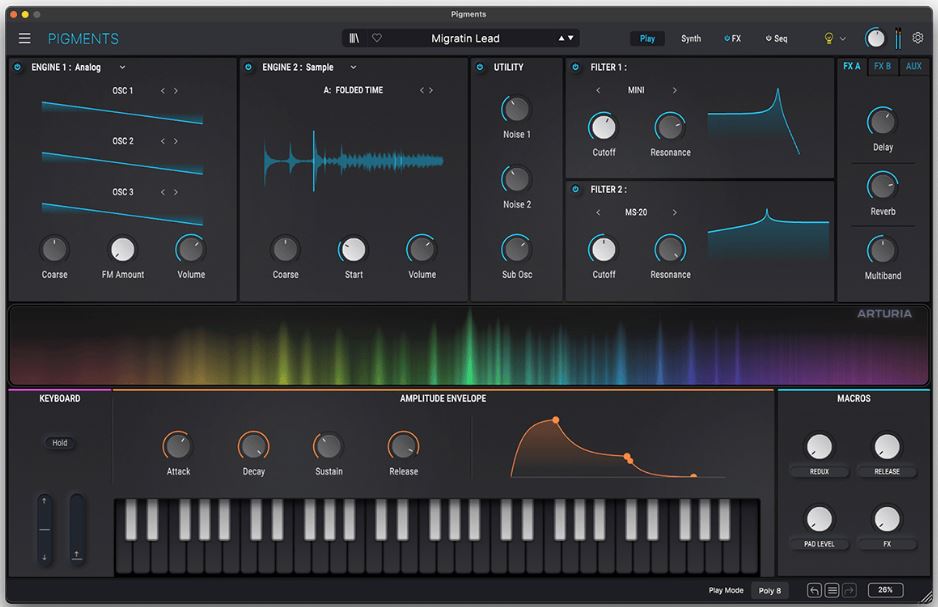Click the Reverb FX knob
The image size is (938, 607).
tap(882, 186)
